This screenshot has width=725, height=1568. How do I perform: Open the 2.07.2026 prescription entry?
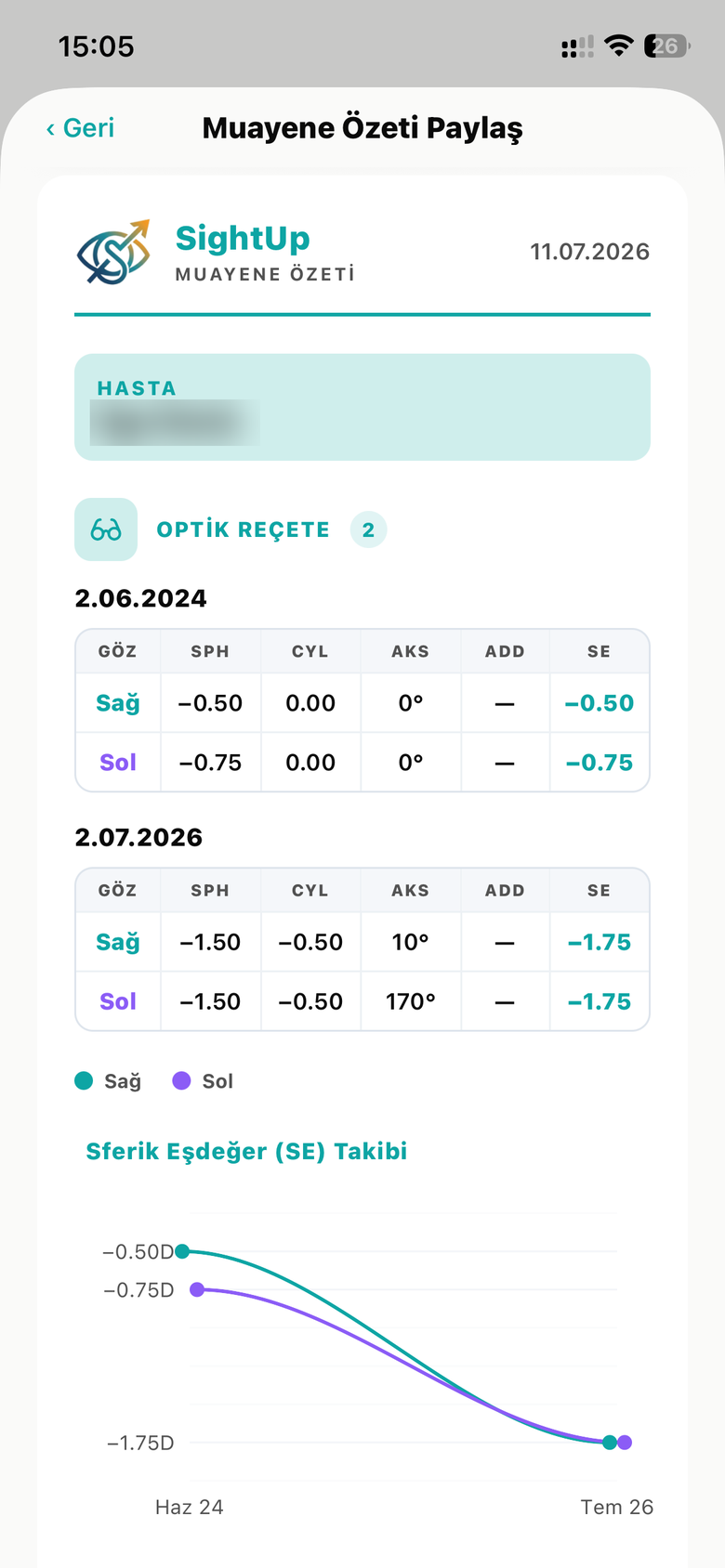coord(138,837)
